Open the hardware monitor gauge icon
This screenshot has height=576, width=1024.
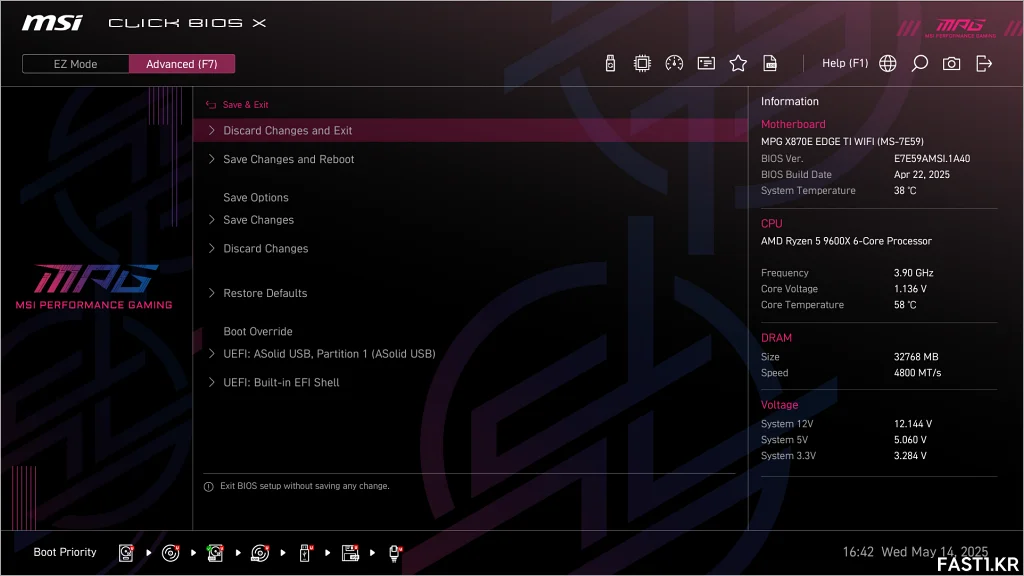pyautogui.click(x=674, y=63)
